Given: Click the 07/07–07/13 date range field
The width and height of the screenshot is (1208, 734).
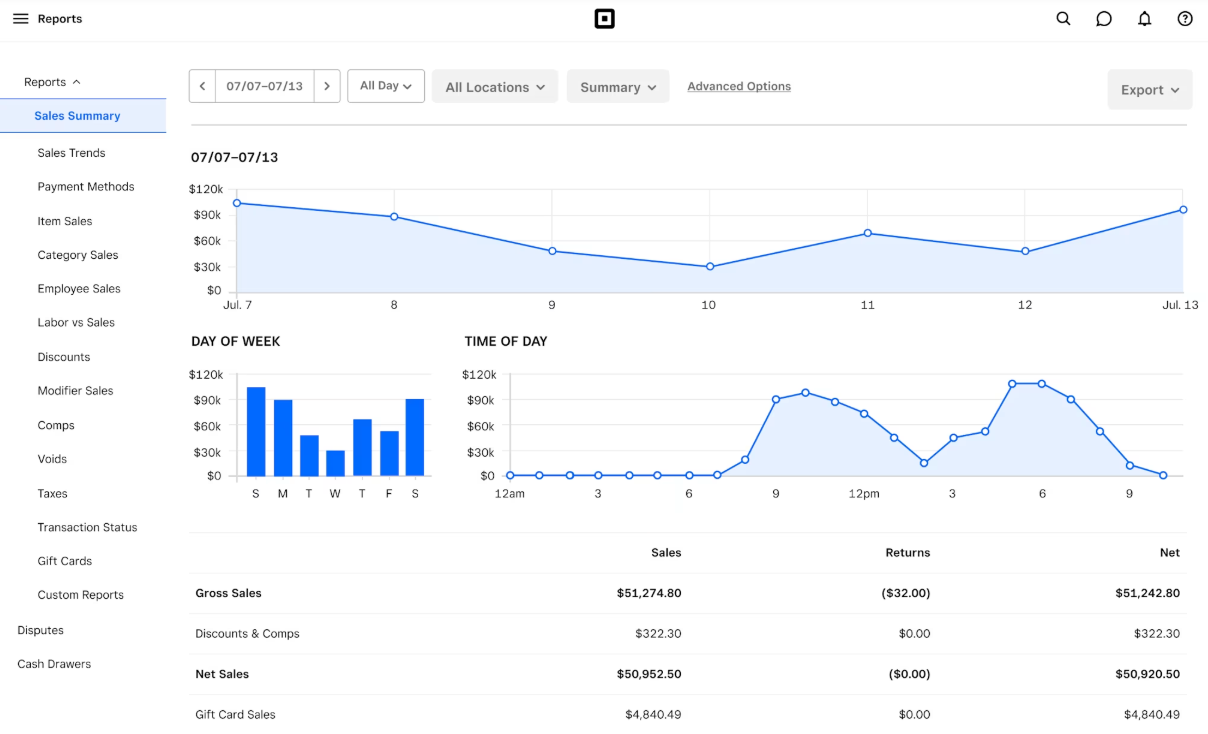Looking at the screenshot, I should 264,86.
